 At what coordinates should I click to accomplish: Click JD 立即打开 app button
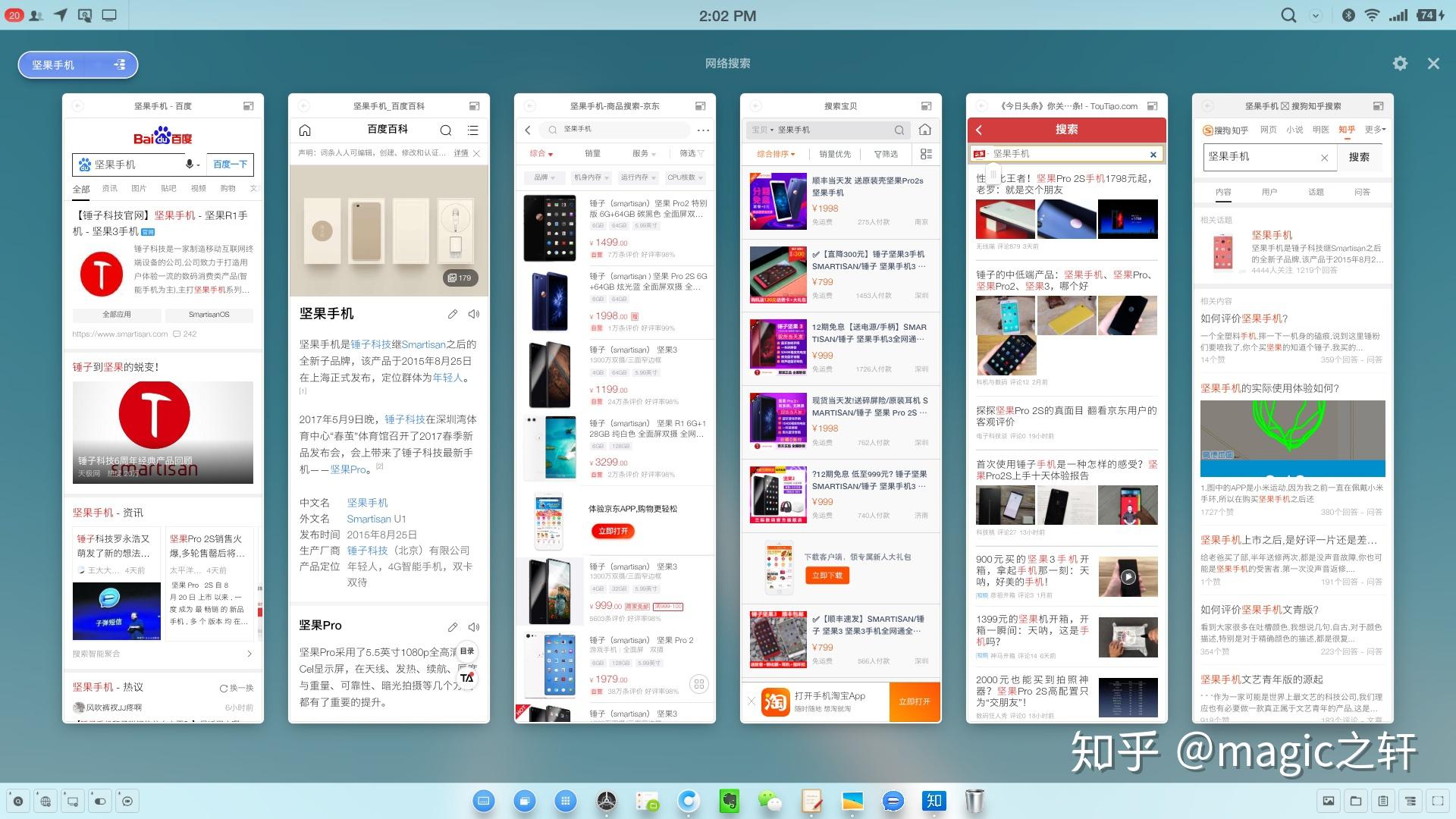coord(613,532)
